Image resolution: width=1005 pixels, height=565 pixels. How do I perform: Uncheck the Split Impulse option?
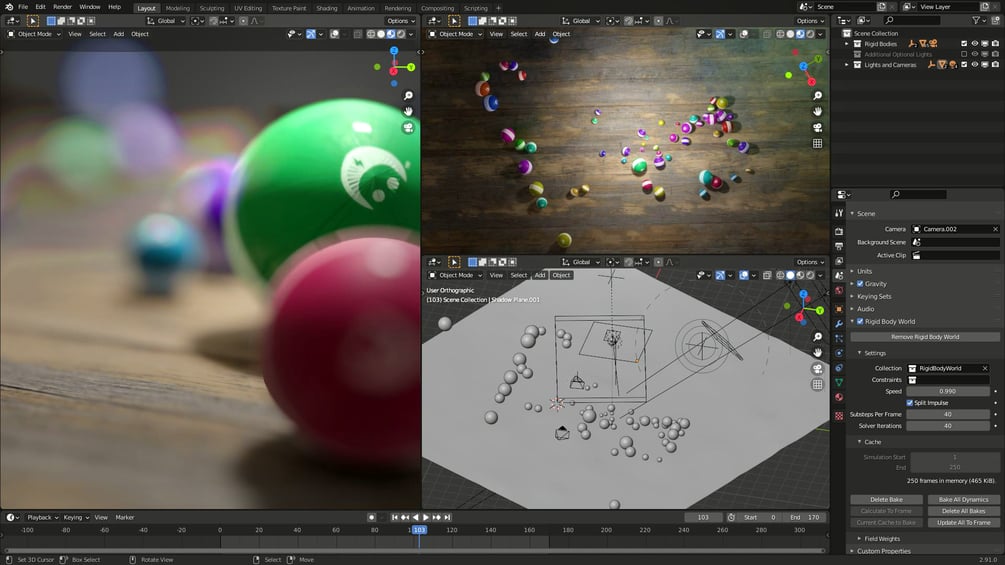(x=909, y=403)
